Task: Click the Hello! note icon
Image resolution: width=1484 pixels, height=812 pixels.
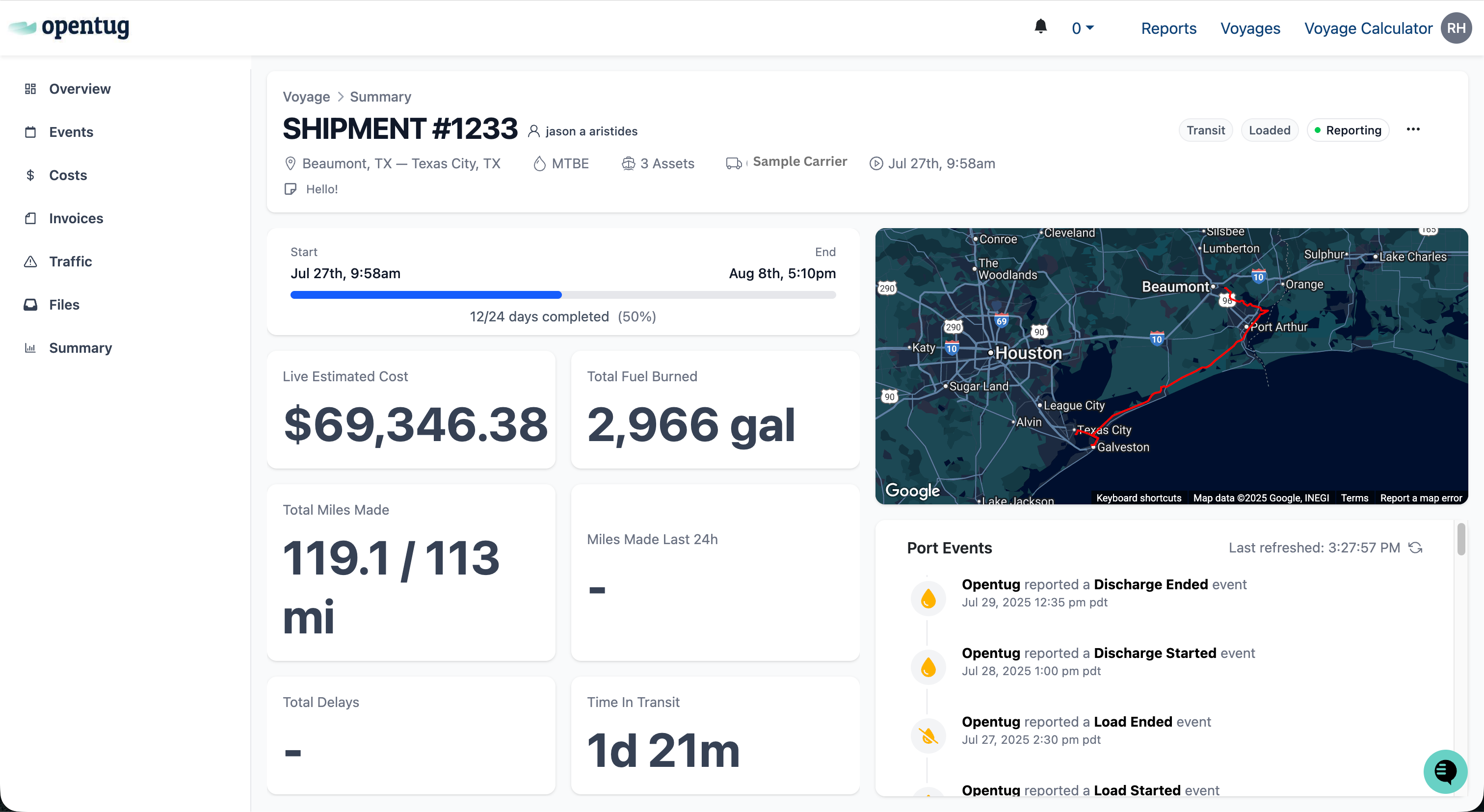Action: (291, 189)
